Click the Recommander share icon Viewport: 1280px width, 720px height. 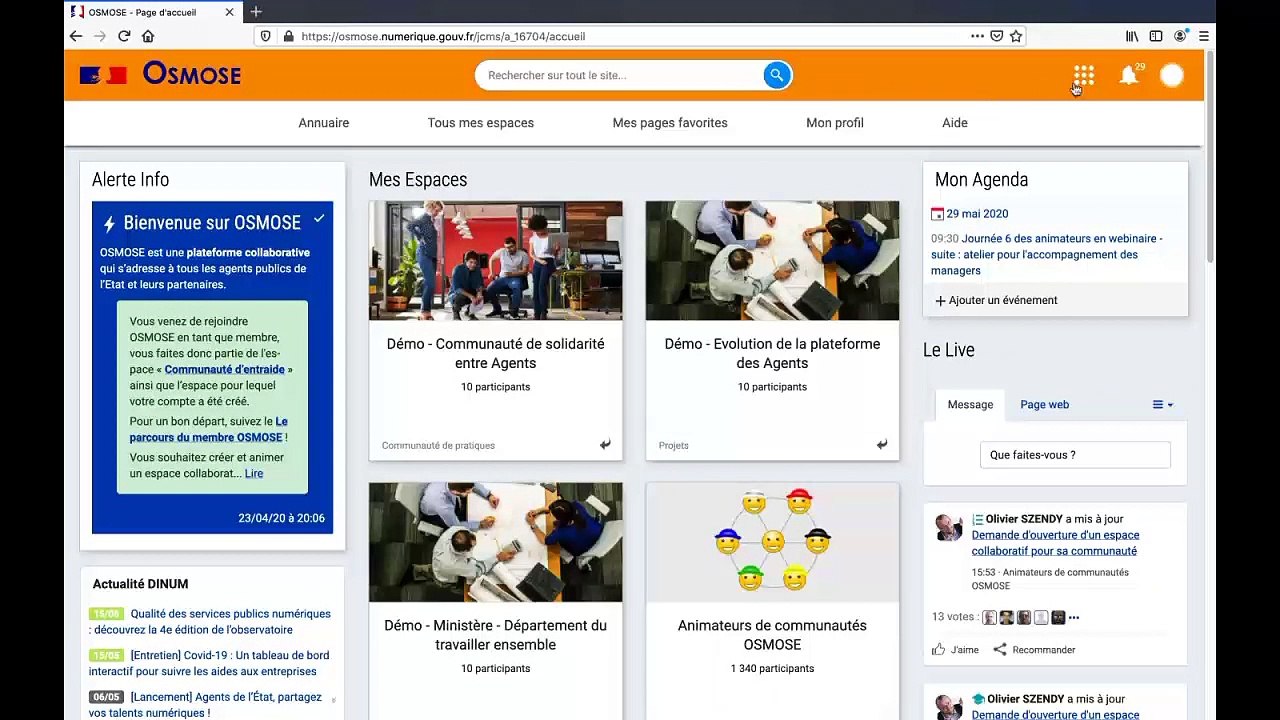pos(999,650)
